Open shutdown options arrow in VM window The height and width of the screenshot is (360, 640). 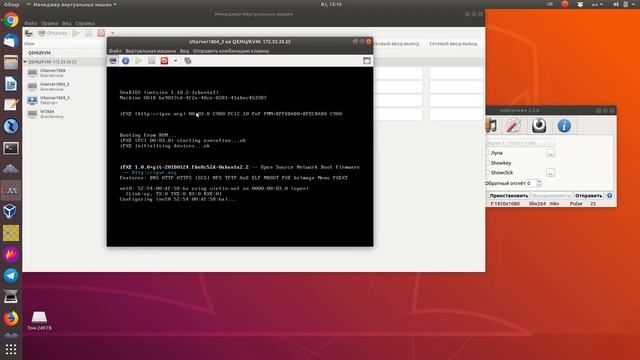pyautogui.click(x=176, y=61)
